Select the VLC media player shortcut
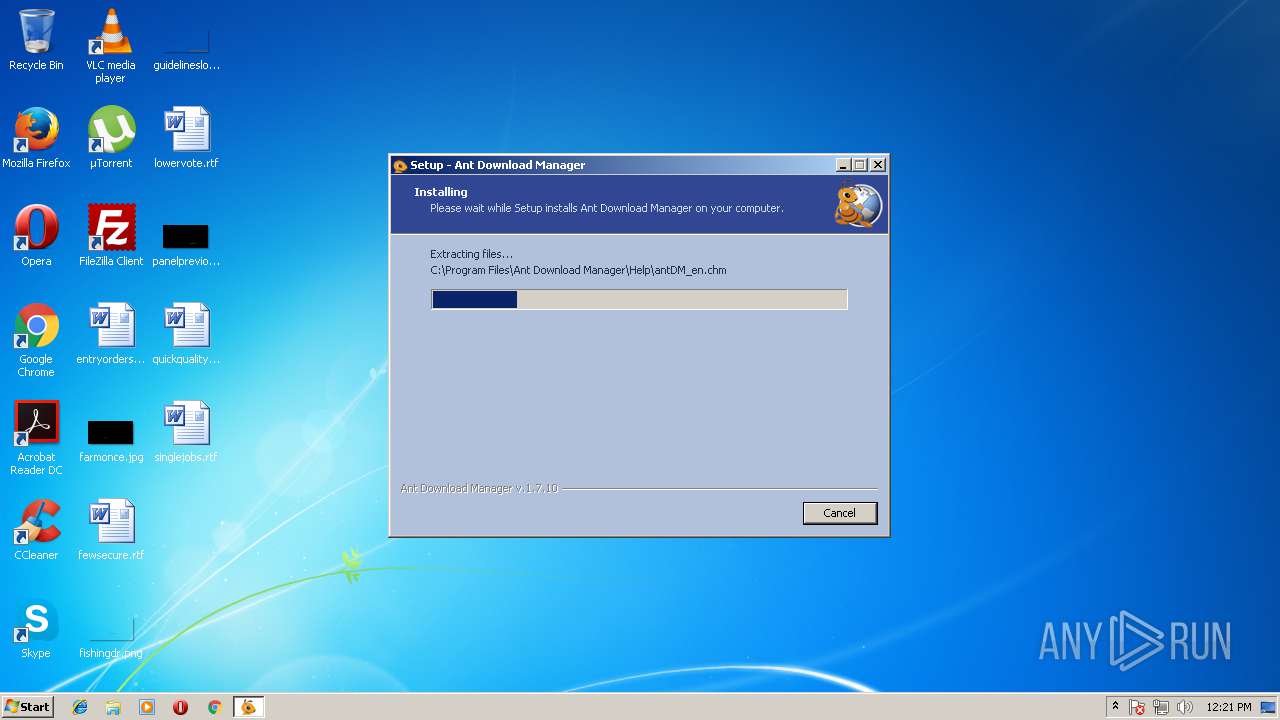 coord(110,45)
